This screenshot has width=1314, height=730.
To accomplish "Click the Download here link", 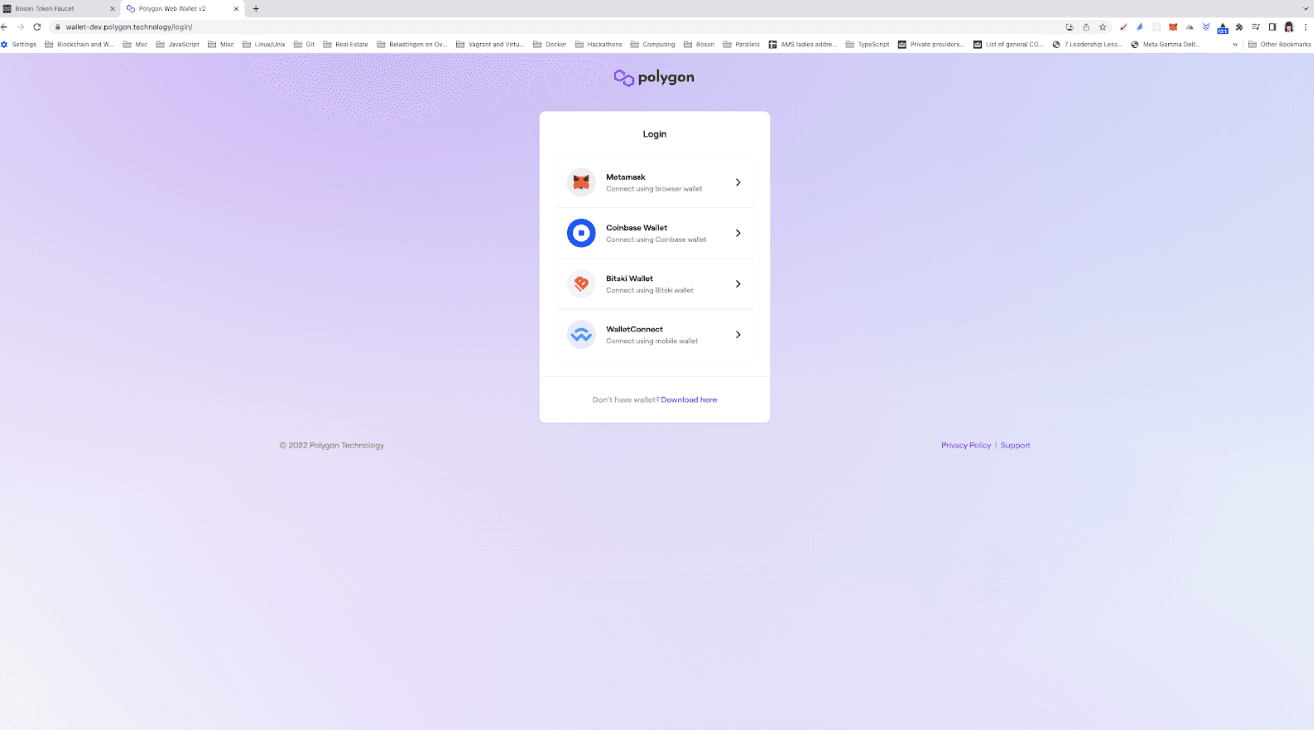I will tap(689, 400).
